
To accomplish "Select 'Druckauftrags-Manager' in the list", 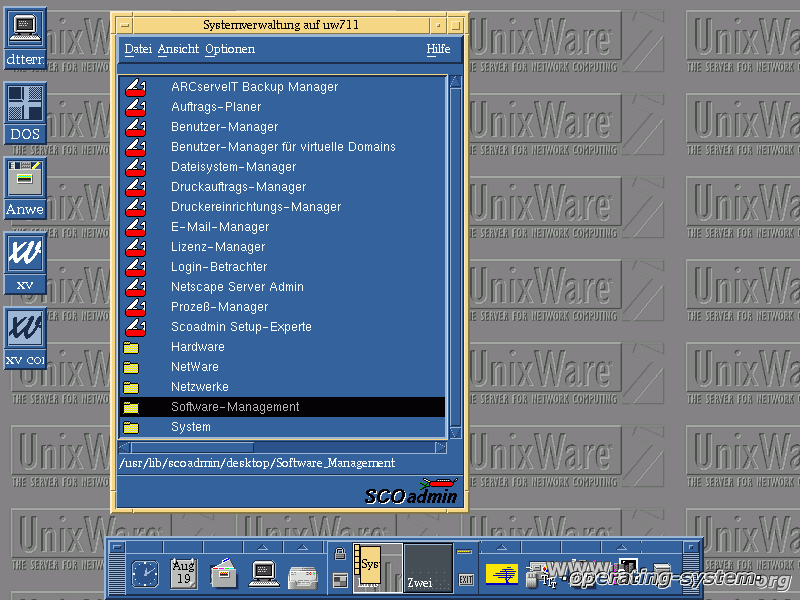I will pyautogui.click(x=282, y=187).
